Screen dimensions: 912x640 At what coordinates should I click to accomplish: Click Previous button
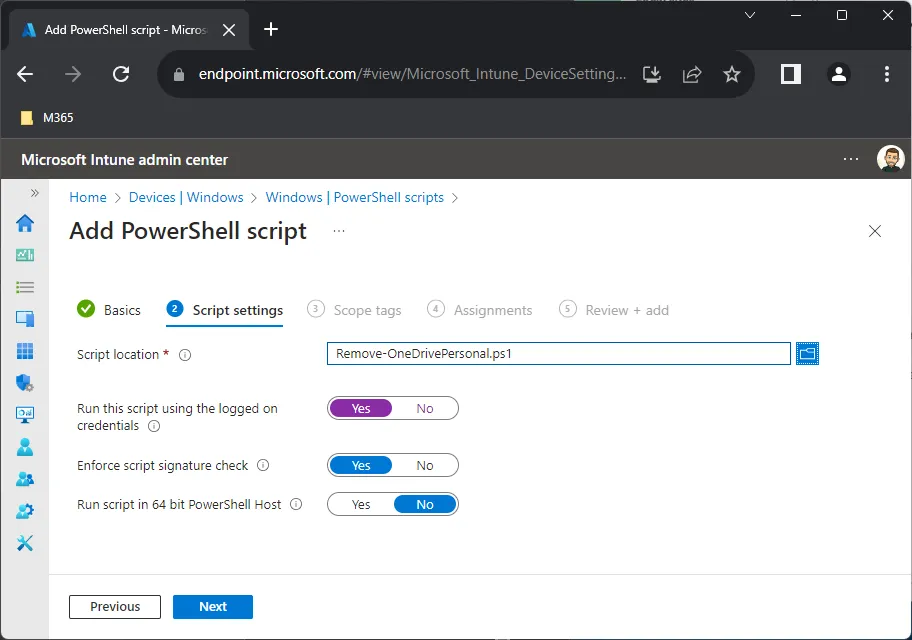coord(115,607)
